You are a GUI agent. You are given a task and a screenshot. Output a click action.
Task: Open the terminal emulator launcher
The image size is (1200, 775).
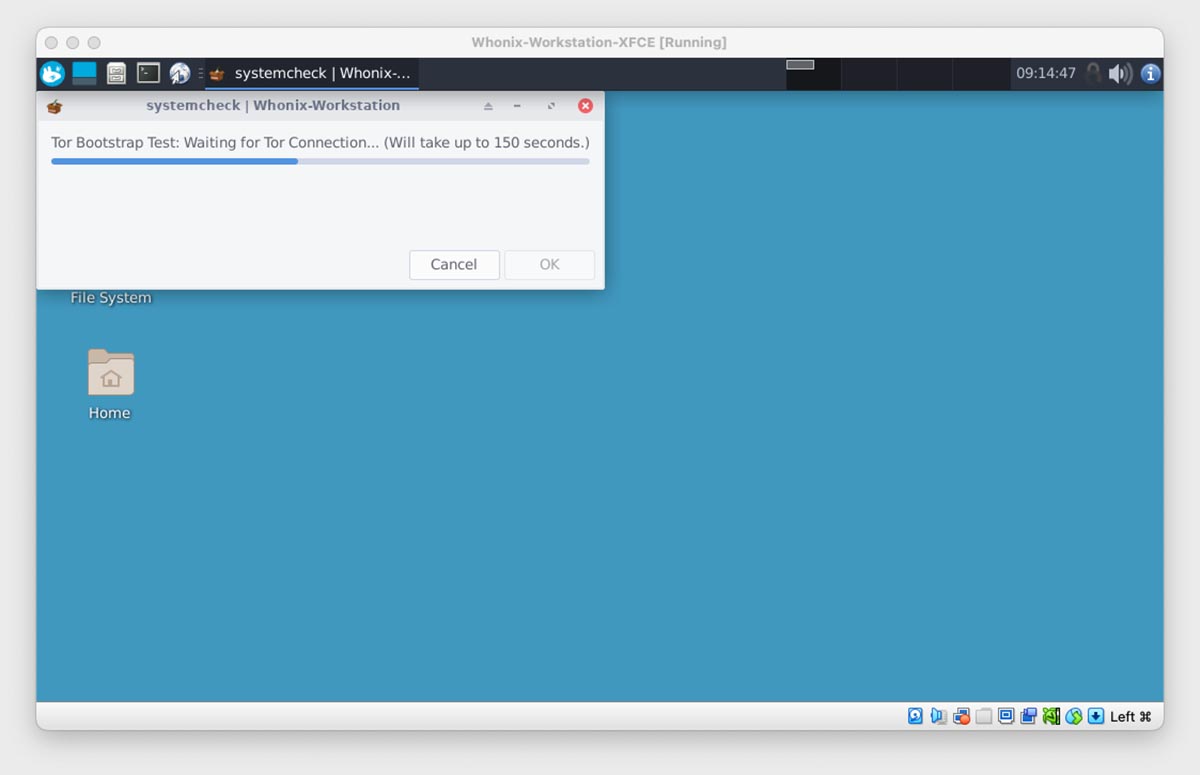[148, 73]
